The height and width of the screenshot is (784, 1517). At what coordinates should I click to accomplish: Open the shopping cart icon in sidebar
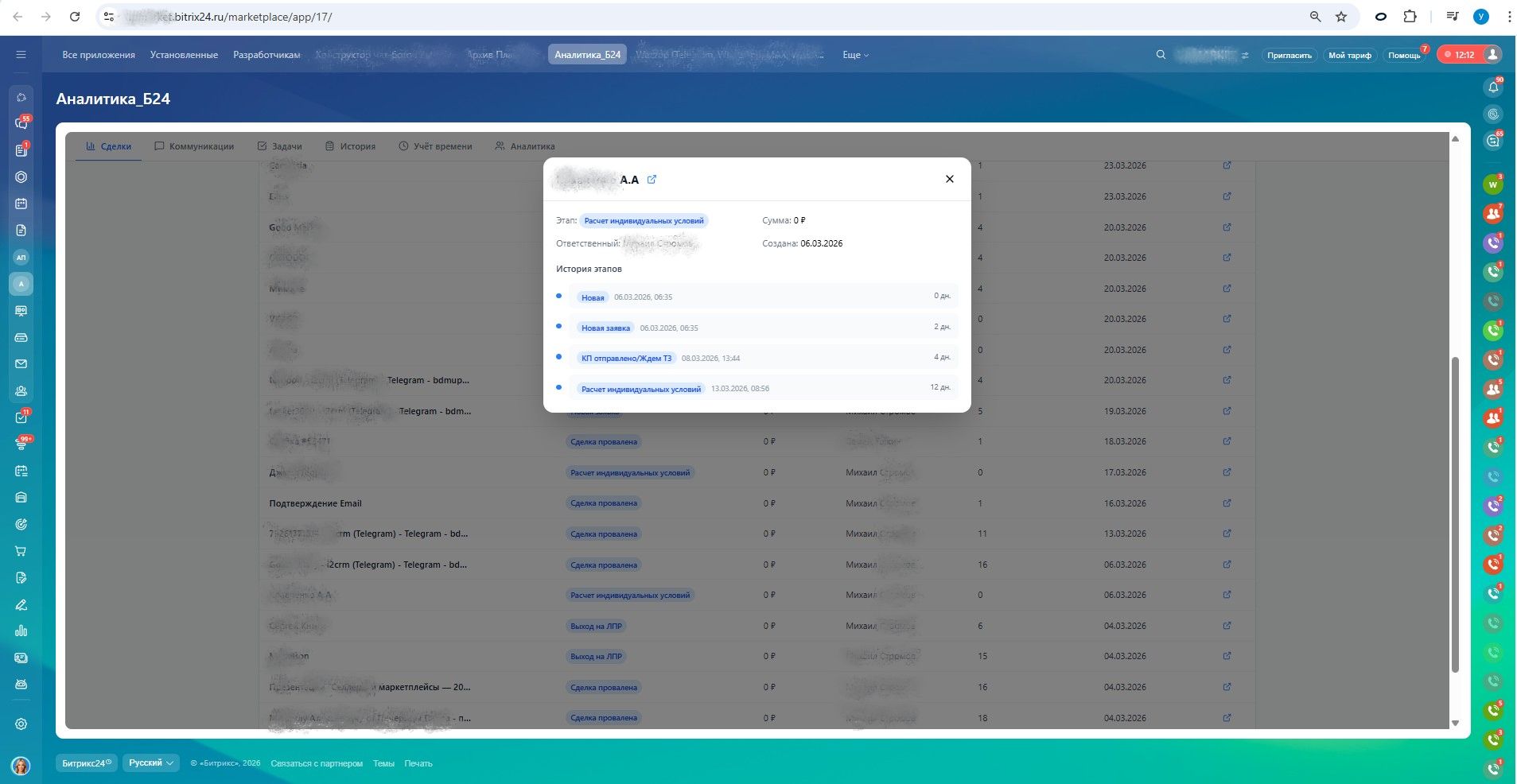click(x=21, y=551)
